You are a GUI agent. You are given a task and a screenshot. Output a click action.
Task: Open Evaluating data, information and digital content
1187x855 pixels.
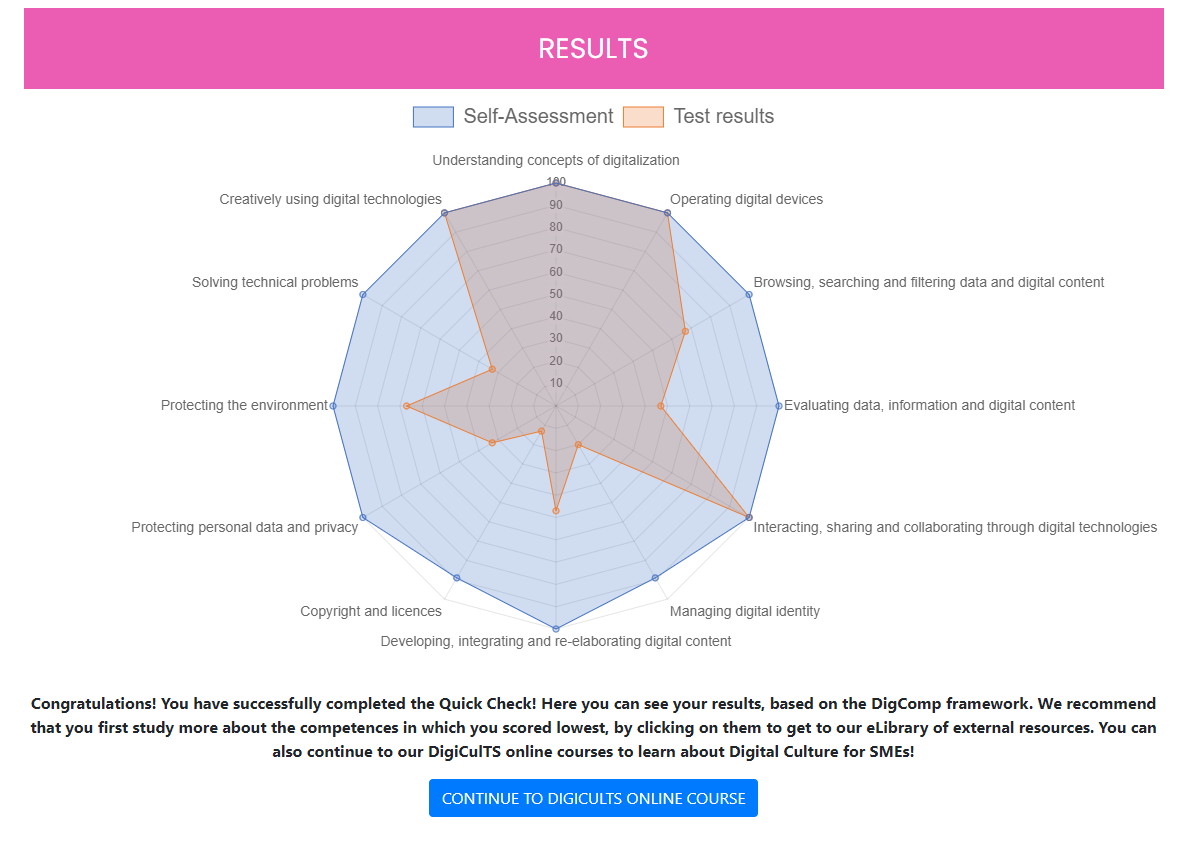tap(929, 405)
